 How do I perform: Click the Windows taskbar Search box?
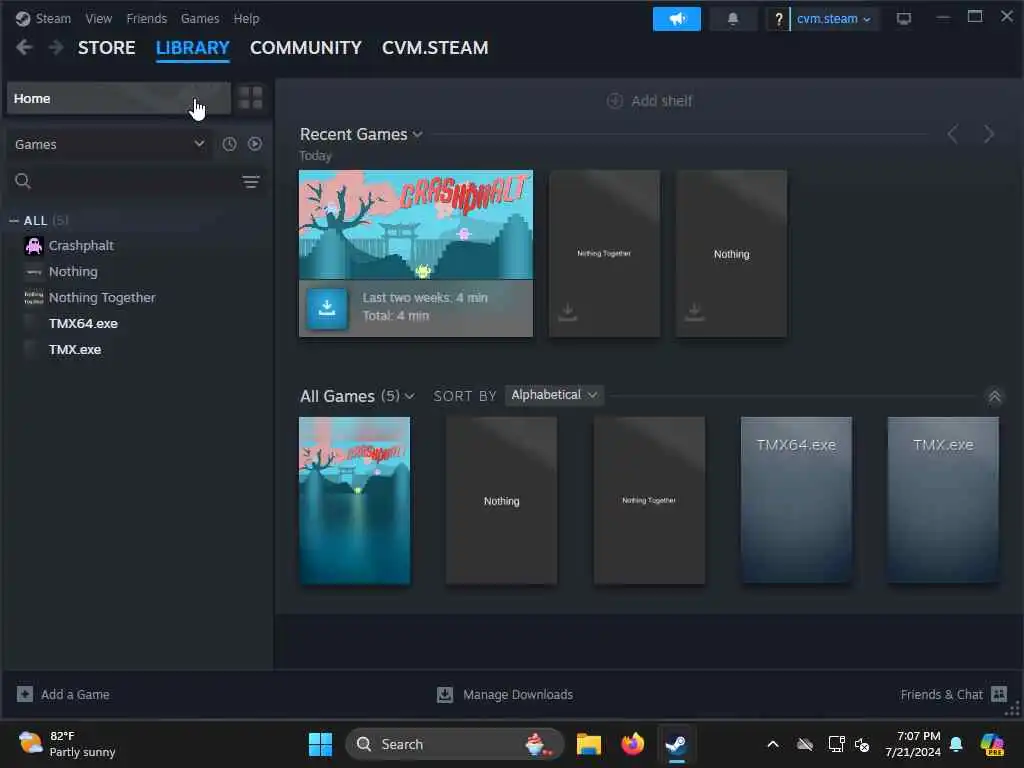click(x=455, y=744)
